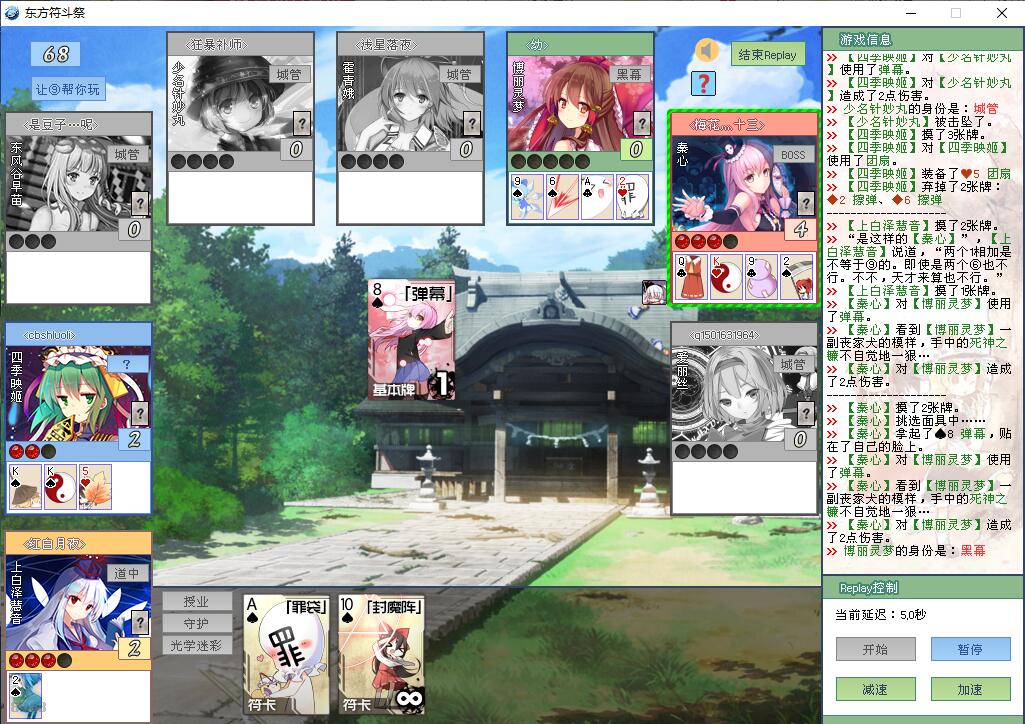Screen dimensions: 1025x724
Task: Select 秦心's 9 of clubs card
Action: 762,276
